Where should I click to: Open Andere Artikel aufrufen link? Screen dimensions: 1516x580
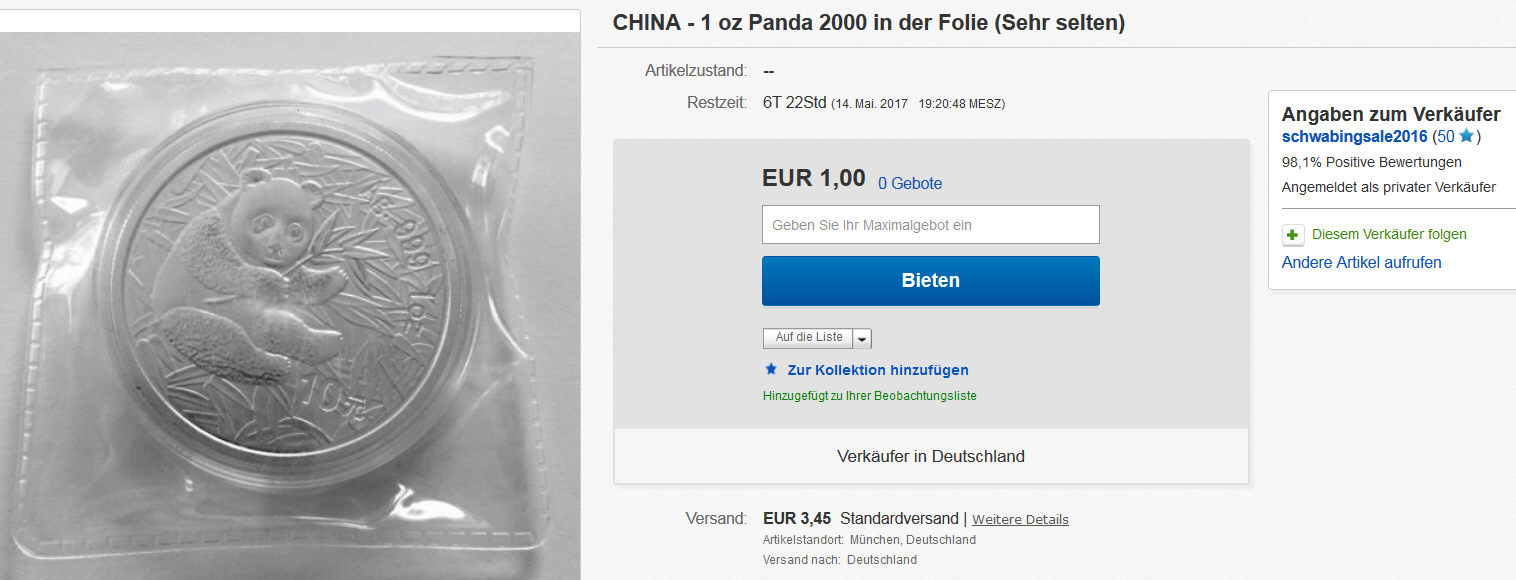1362,262
